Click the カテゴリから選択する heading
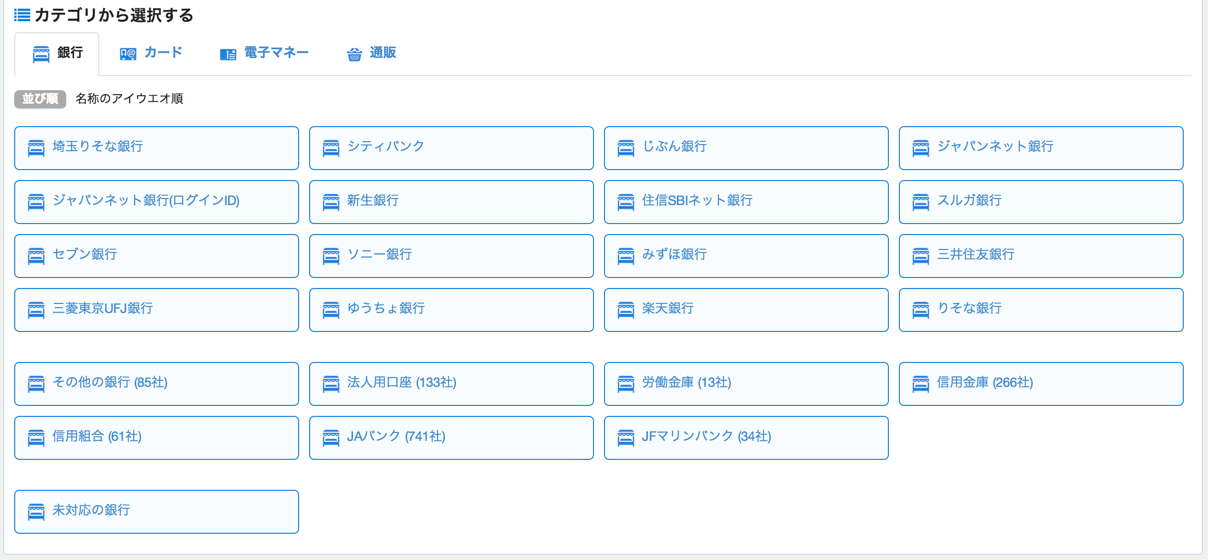Viewport: 1208px width, 560px height. coord(114,15)
